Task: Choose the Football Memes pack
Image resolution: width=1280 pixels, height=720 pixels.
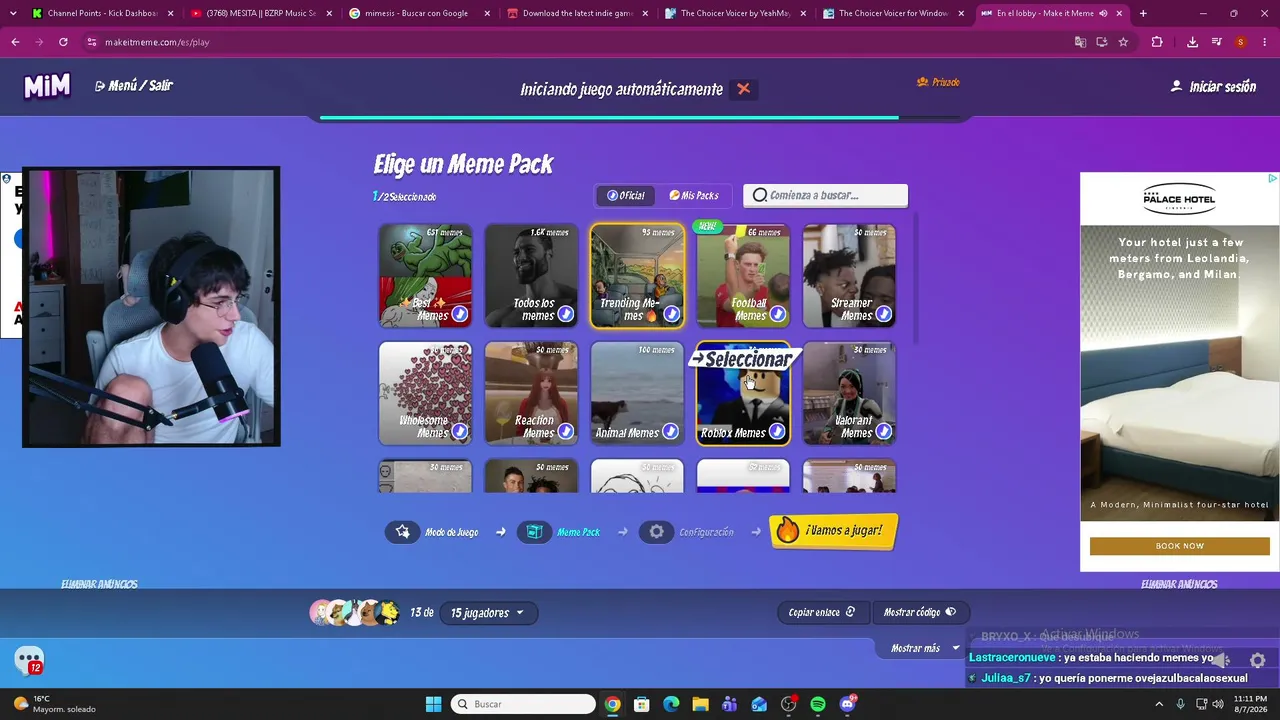Action: (x=743, y=276)
